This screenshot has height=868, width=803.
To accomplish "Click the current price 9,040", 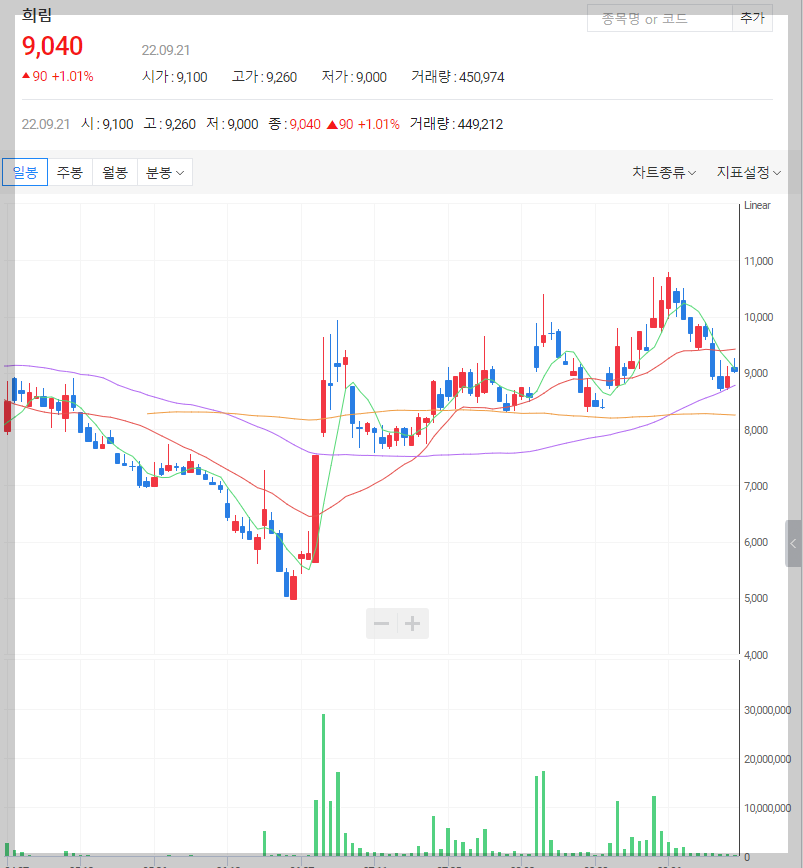I will point(53,46).
